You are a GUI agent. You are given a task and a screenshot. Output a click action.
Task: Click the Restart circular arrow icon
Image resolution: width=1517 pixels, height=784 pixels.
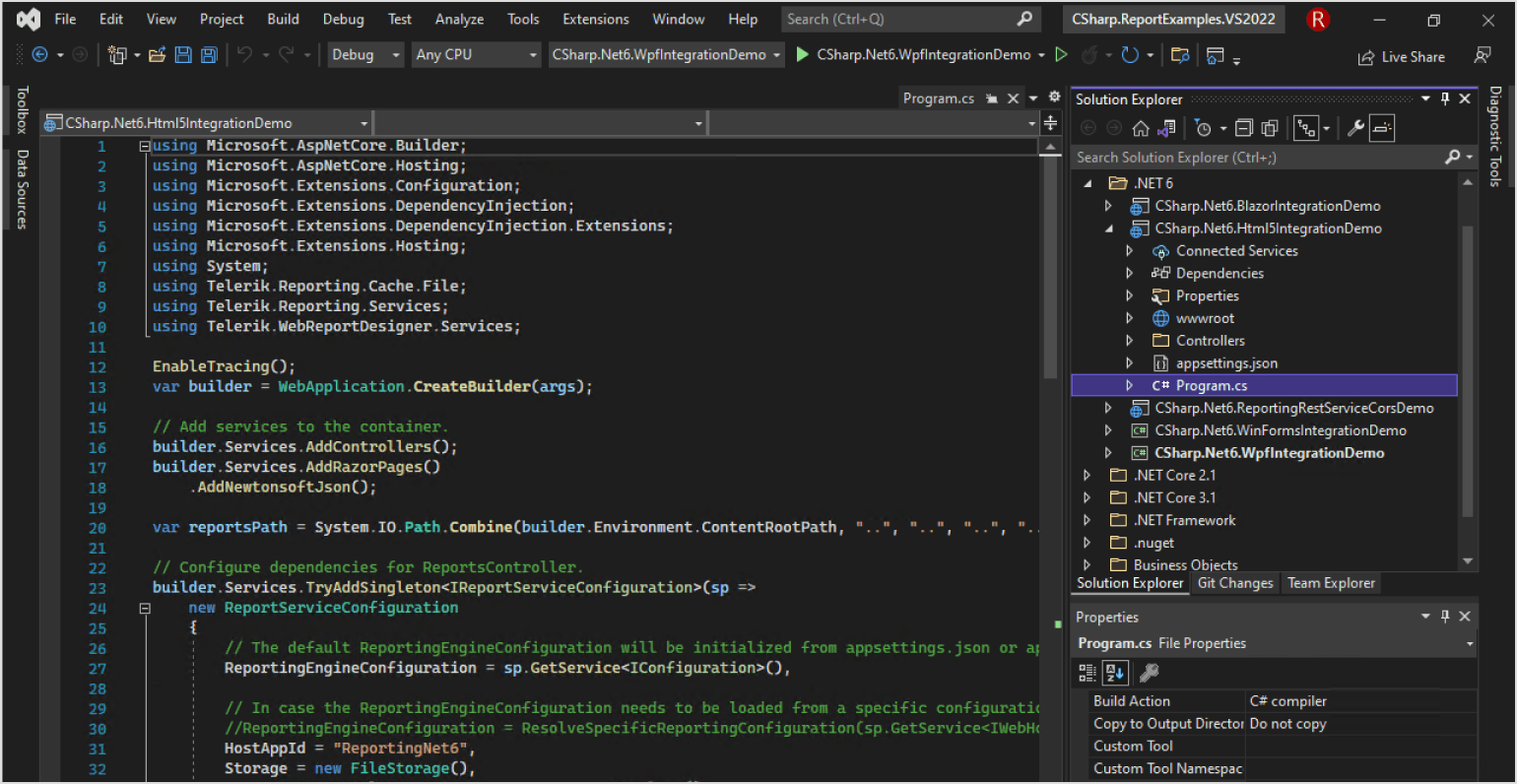[1130, 55]
